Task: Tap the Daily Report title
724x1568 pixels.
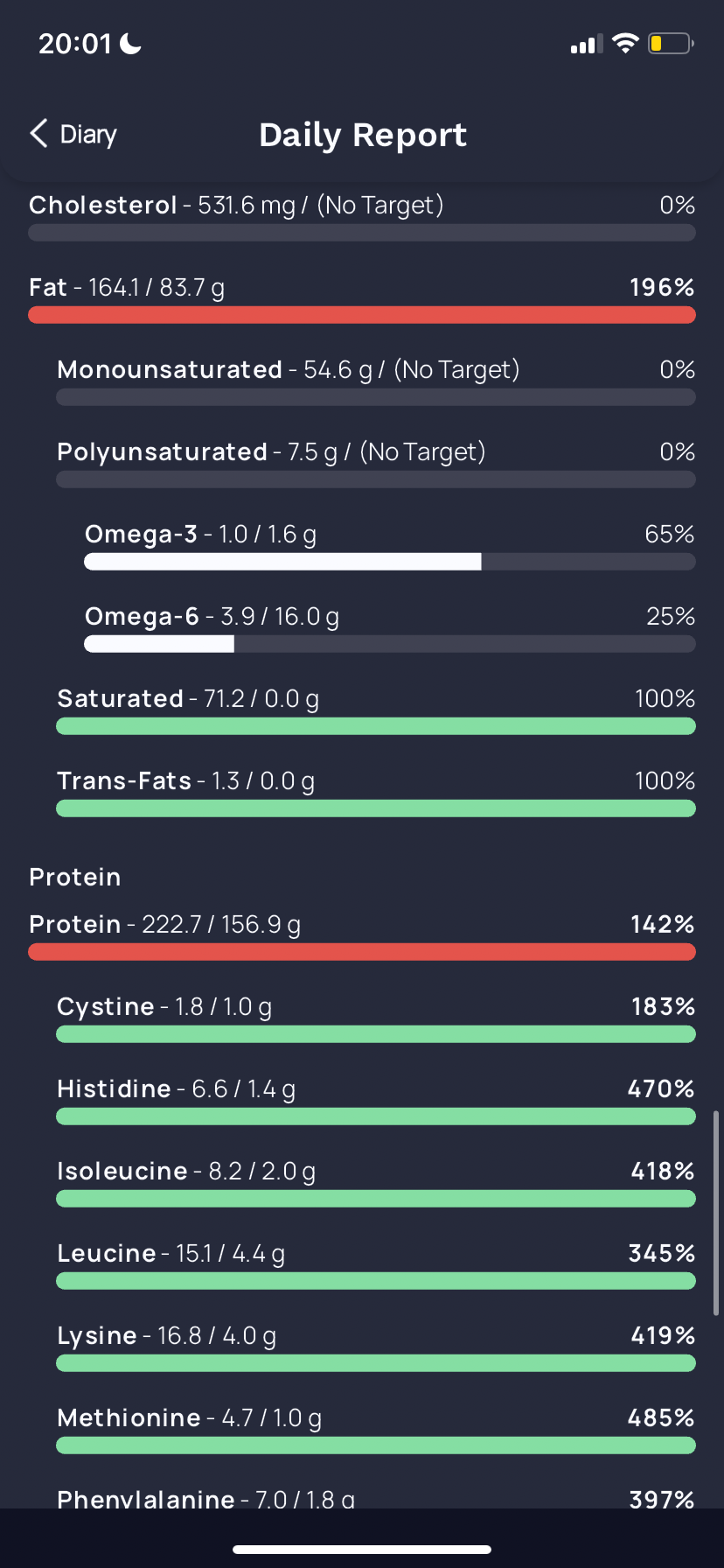Action: tap(363, 135)
